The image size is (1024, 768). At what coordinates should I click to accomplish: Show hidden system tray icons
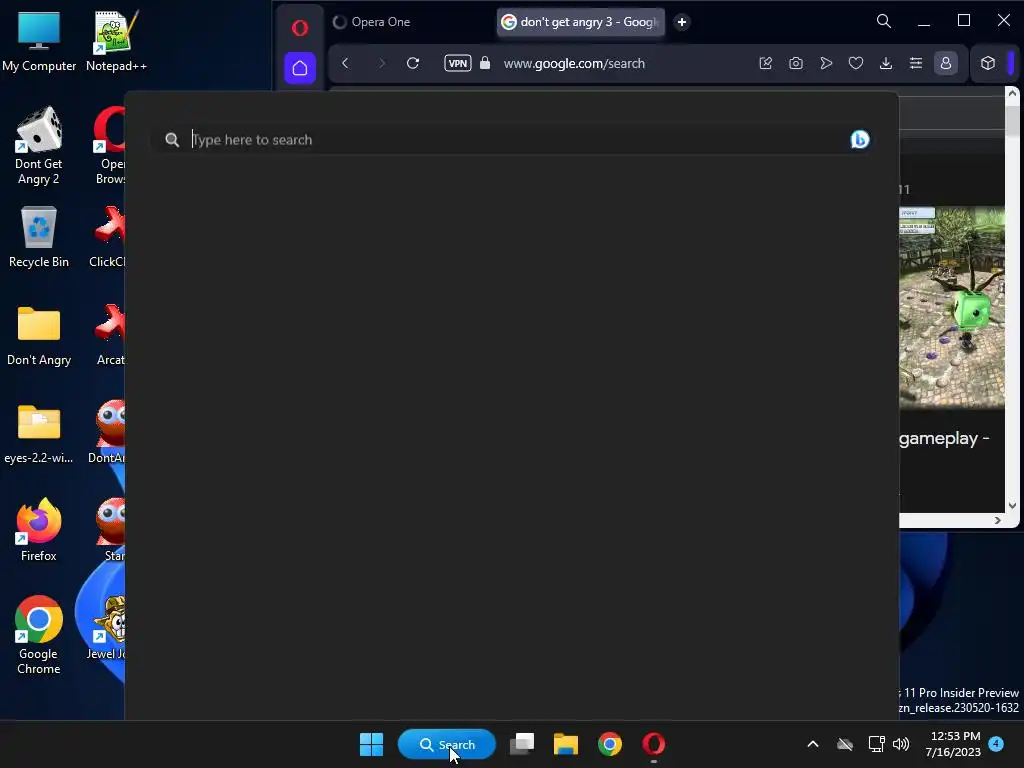point(812,744)
